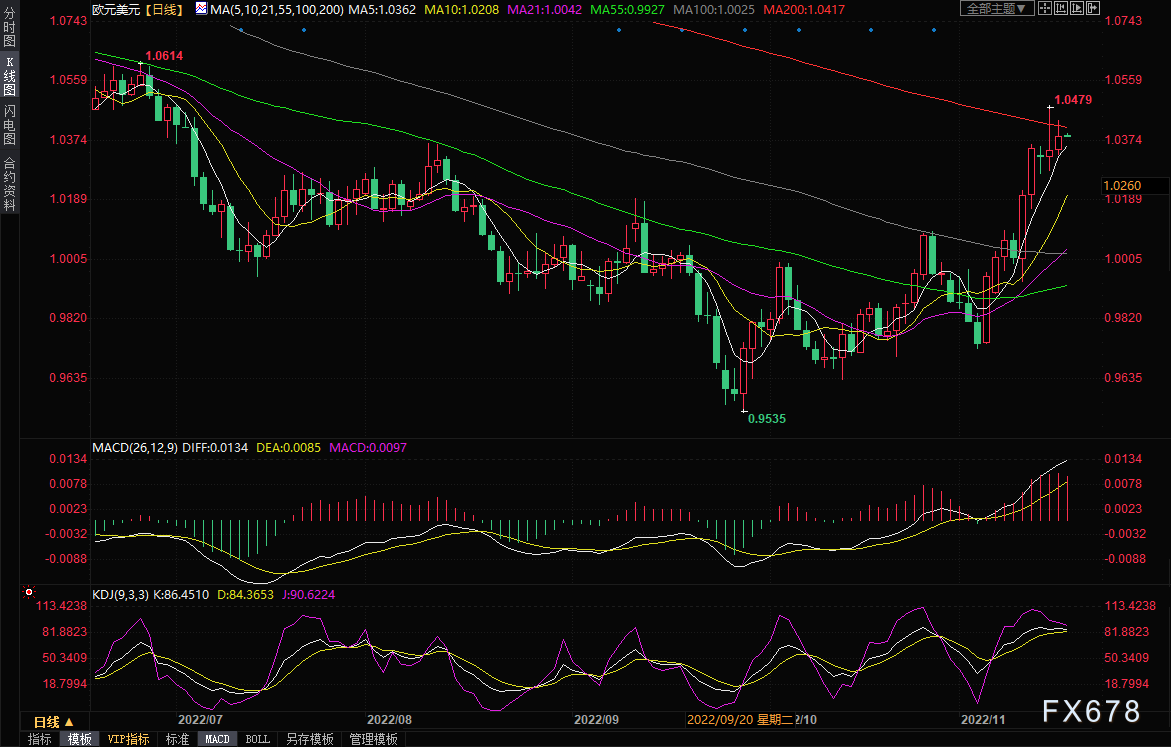Toggle the MACD indicator template

217,739
